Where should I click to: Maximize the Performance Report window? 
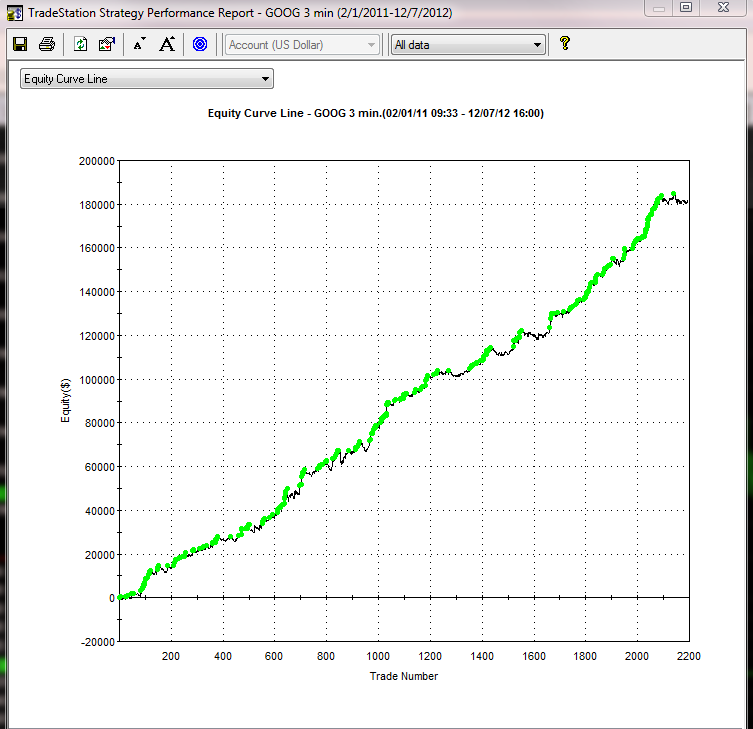[686, 8]
